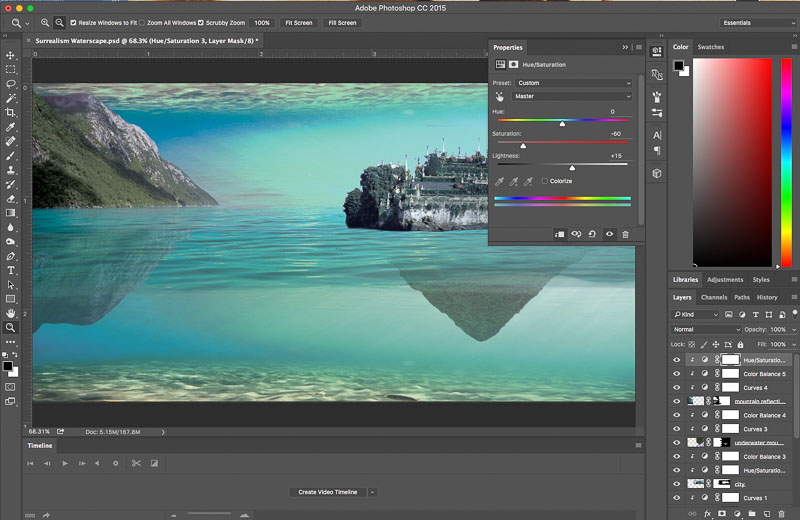800x520 pixels.
Task: Switch to the Adjustments tab
Action: [725, 280]
